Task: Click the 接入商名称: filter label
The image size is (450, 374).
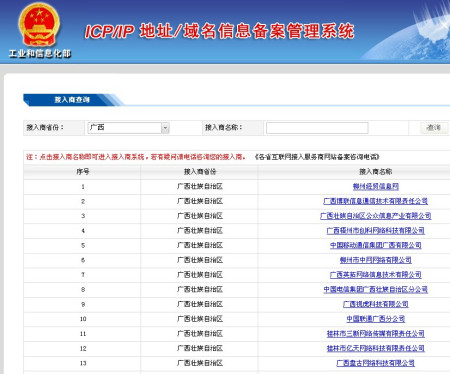Action: tap(223, 127)
